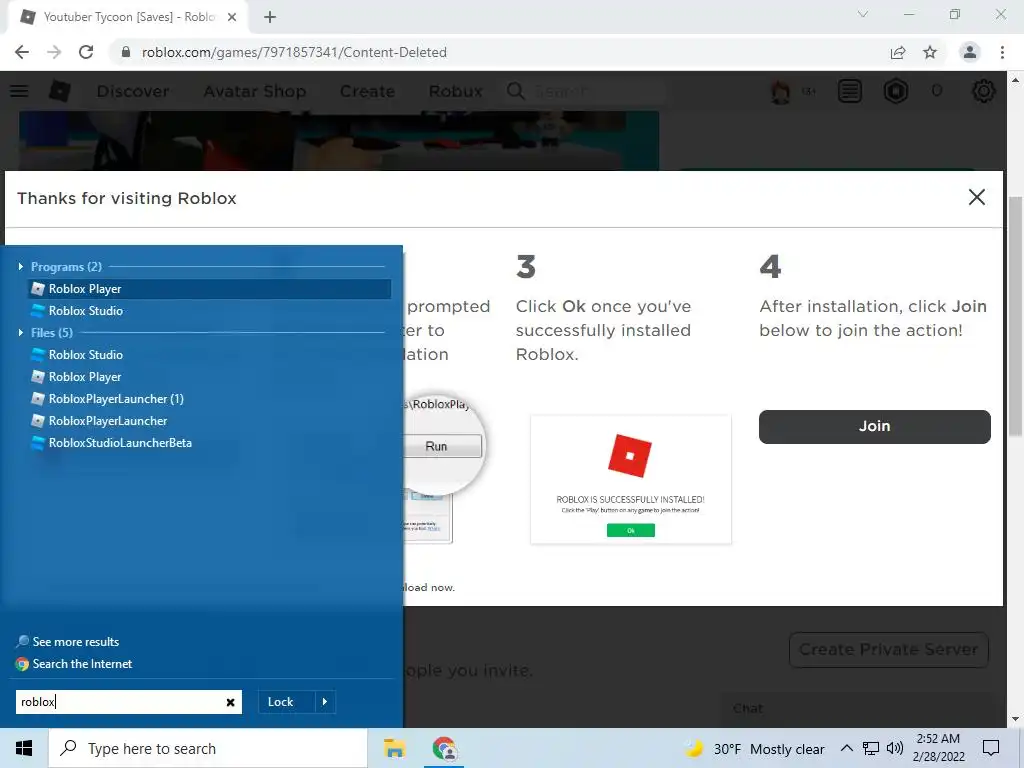
Task: Click the Join button
Action: pos(874,426)
